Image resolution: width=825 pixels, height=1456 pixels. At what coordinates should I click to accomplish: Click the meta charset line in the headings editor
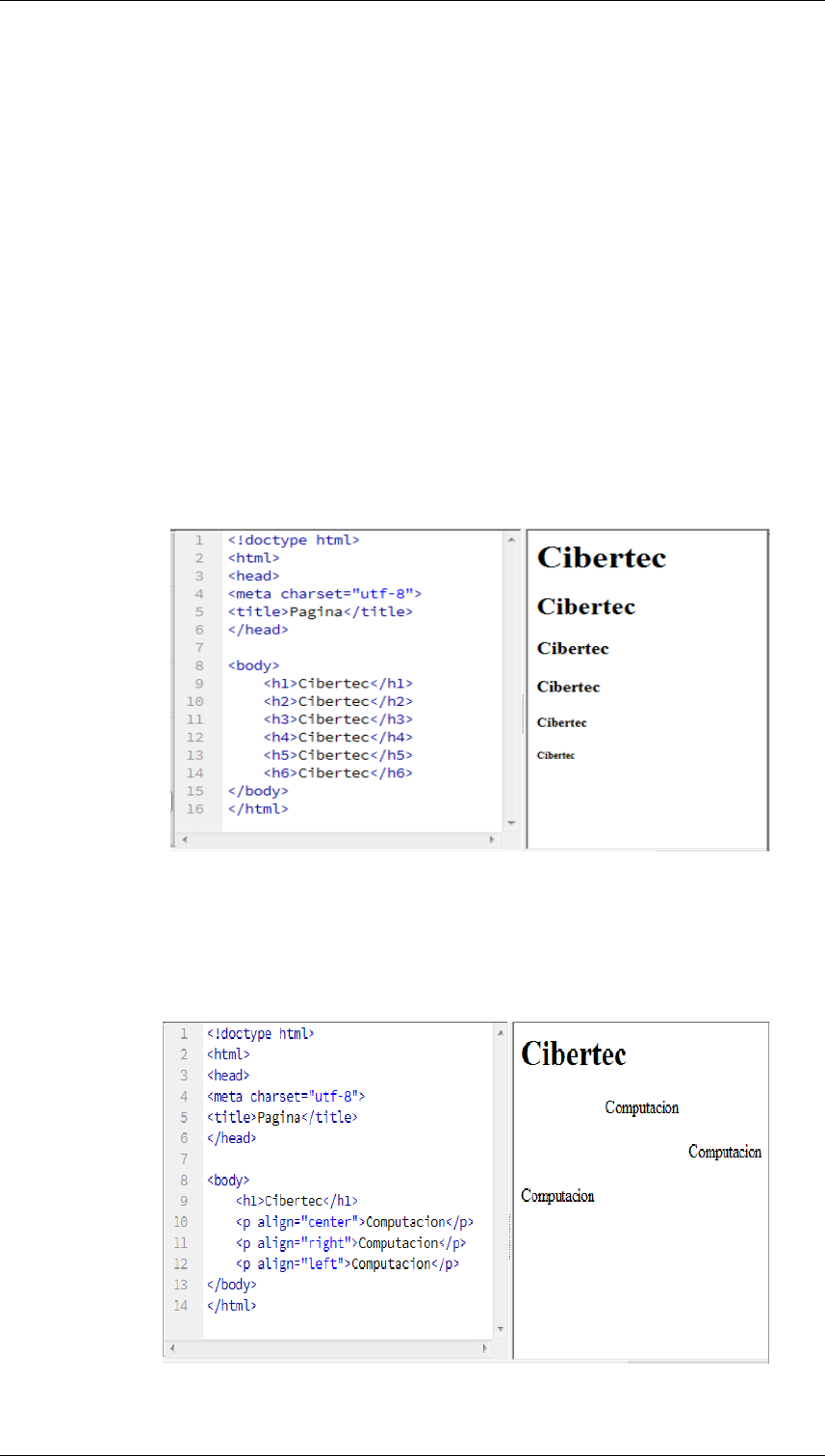tap(324, 594)
